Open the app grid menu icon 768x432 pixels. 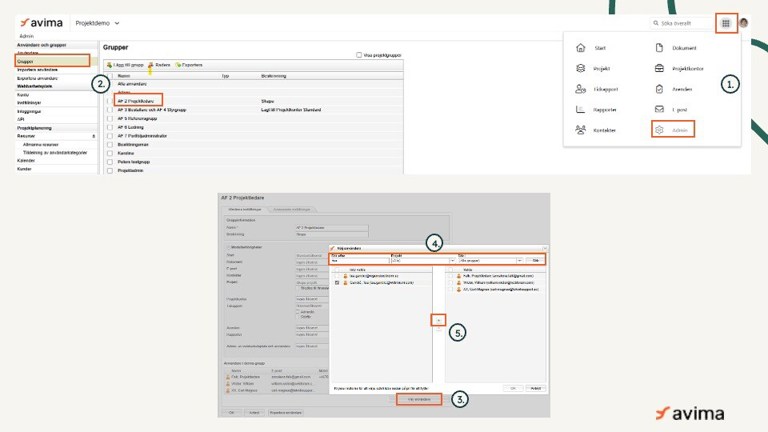tap(726, 22)
